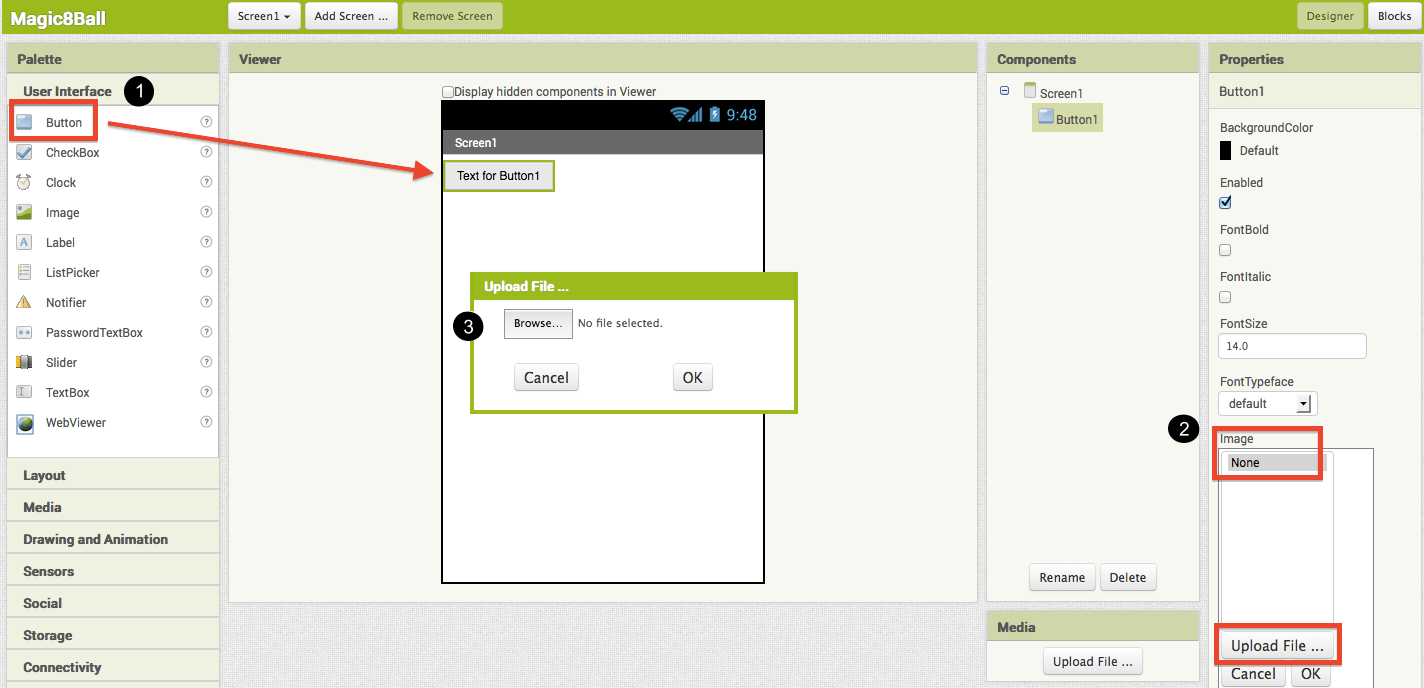This screenshot has width=1424, height=688.
Task: Open help for CheckBox component
Action: coord(206,152)
